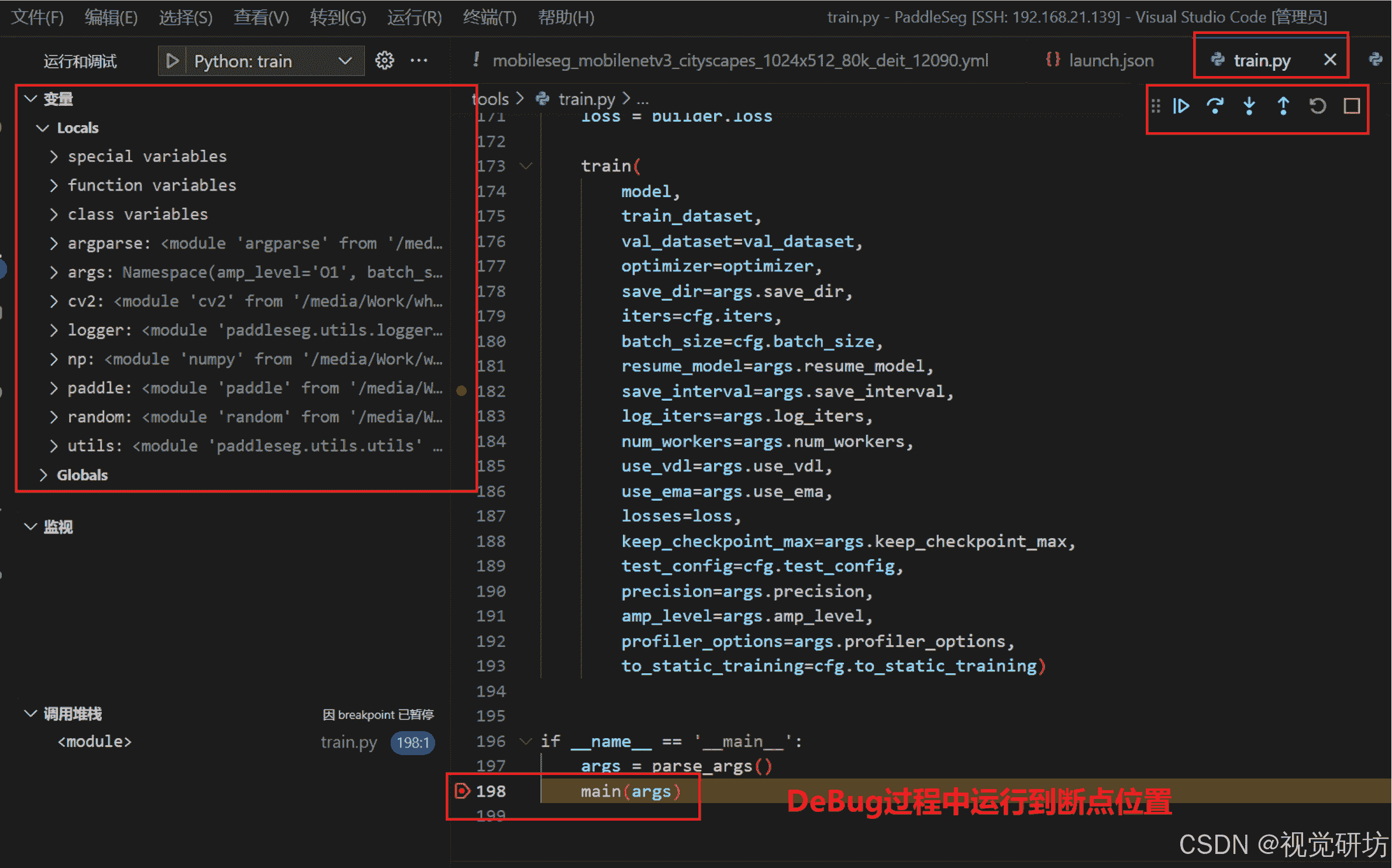Open the Python: train configuration dropdown
This screenshot has width=1392, height=868.
345,60
